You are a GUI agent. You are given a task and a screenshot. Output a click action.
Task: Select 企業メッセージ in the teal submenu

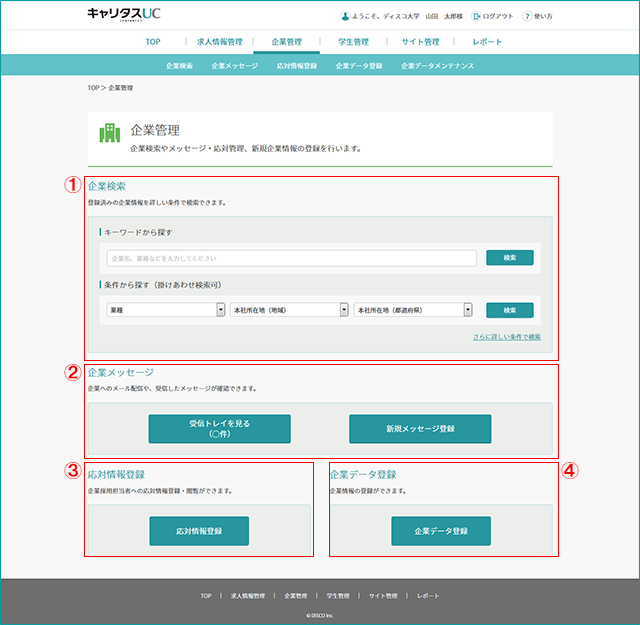[235, 66]
